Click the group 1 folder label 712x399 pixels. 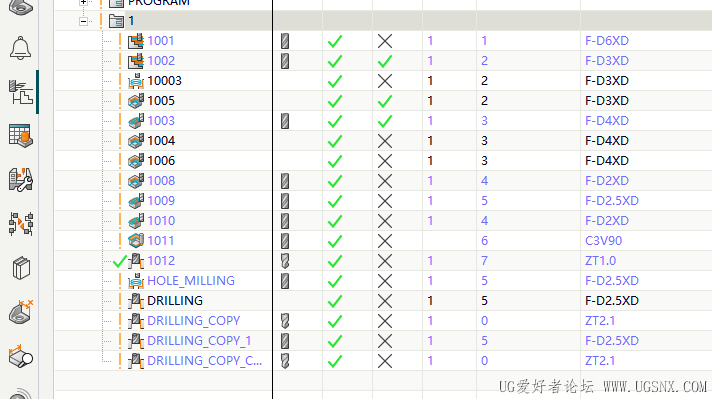[x=131, y=21]
